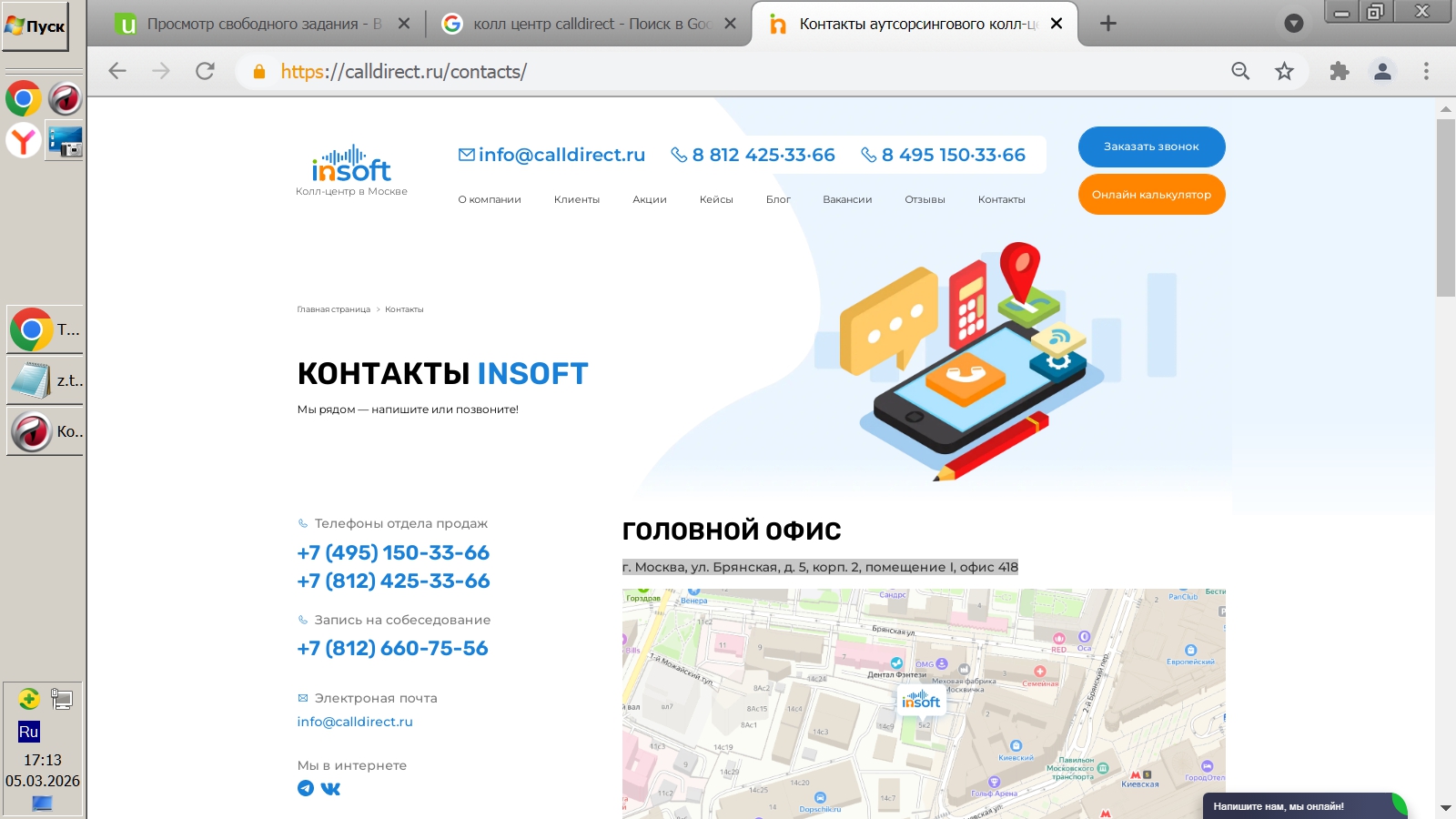Open the О компании menu item
This screenshot has height=819, width=1456.
(490, 199)
